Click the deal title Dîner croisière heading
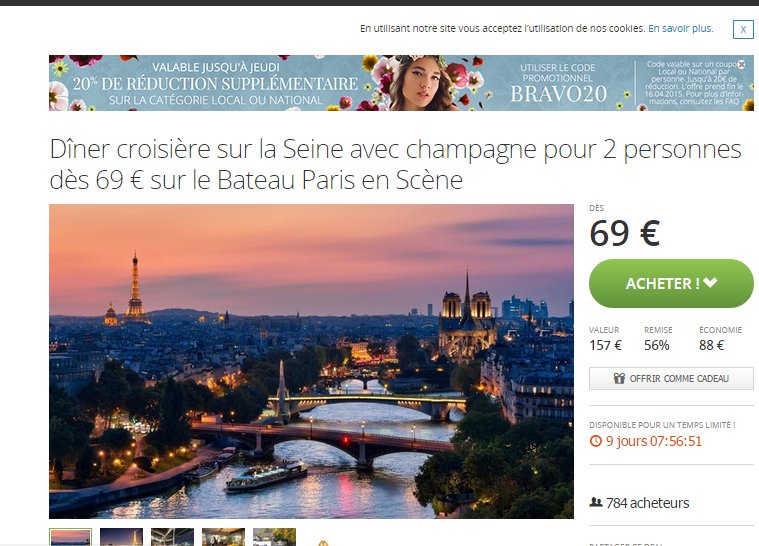The height and width of the screenshot is (546, 759). [x=395, y=164]
